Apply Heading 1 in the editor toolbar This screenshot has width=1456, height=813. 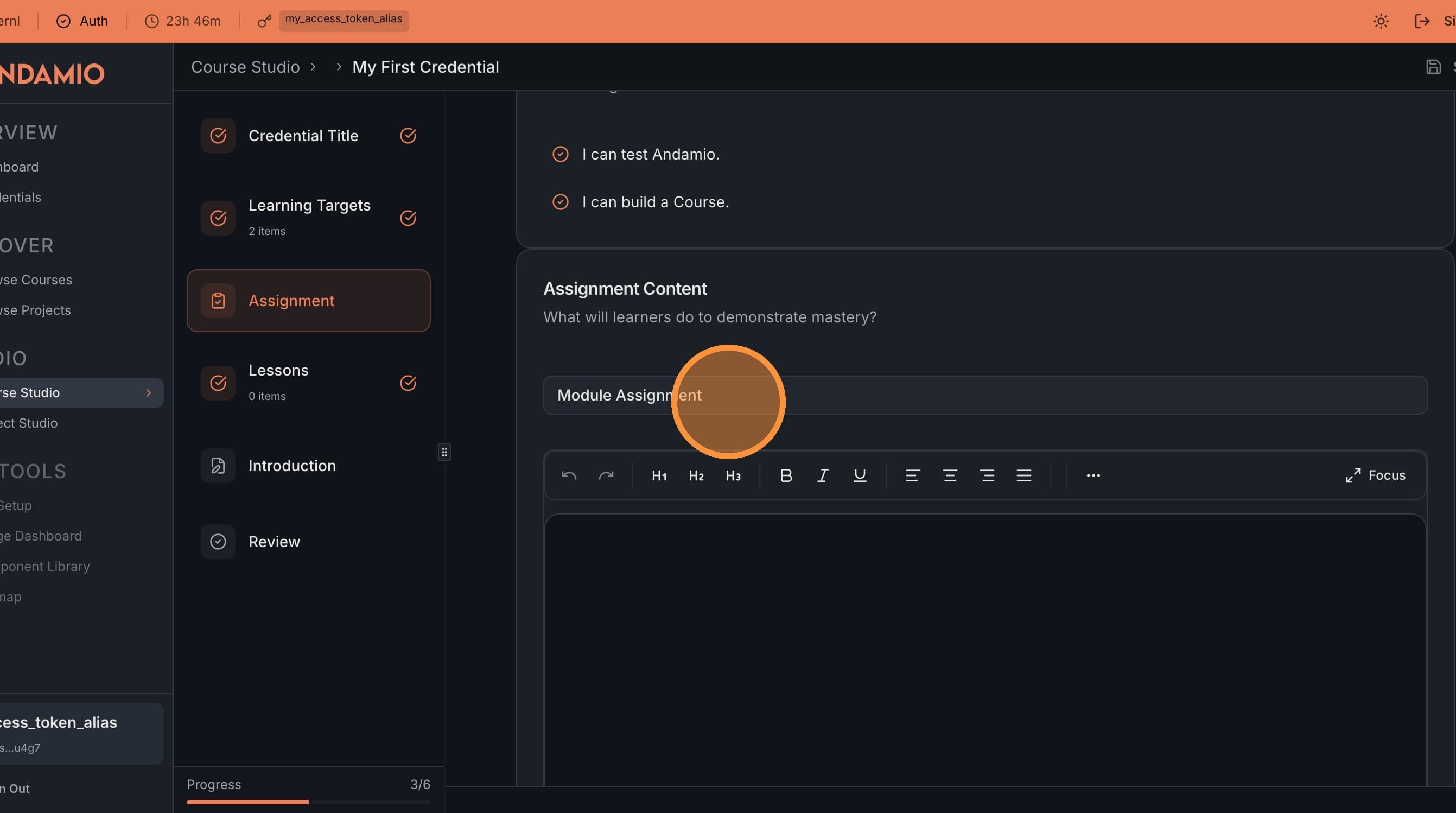pos(658,475)
